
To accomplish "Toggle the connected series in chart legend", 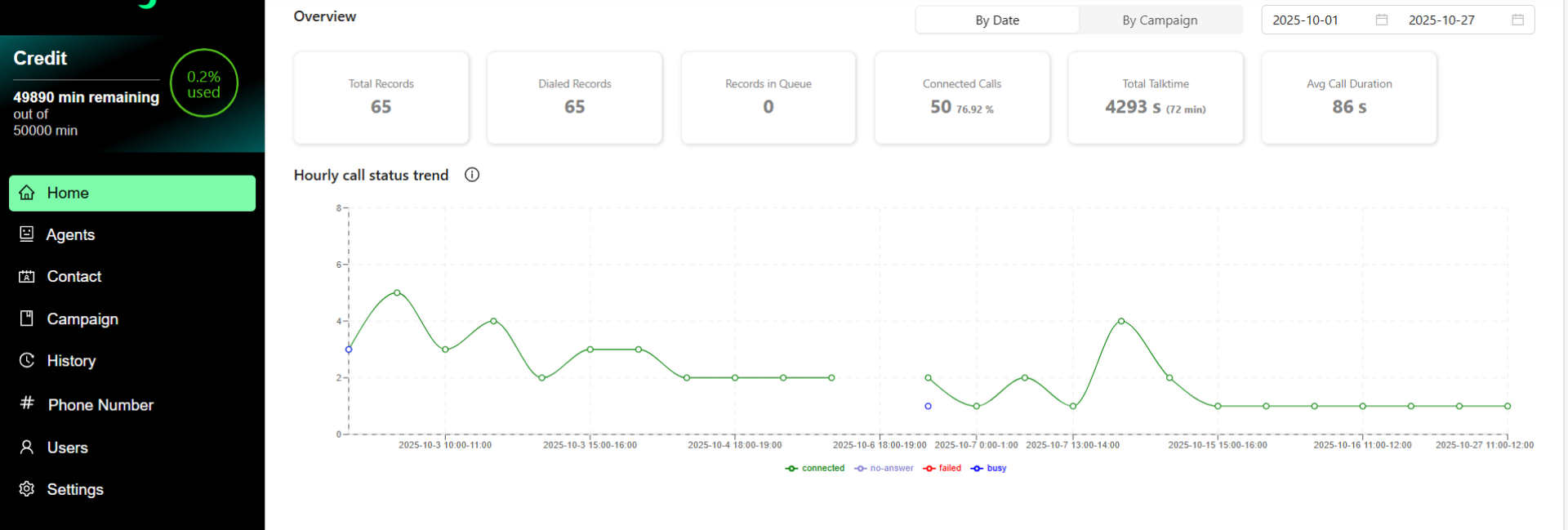I will tap(815, 469).
